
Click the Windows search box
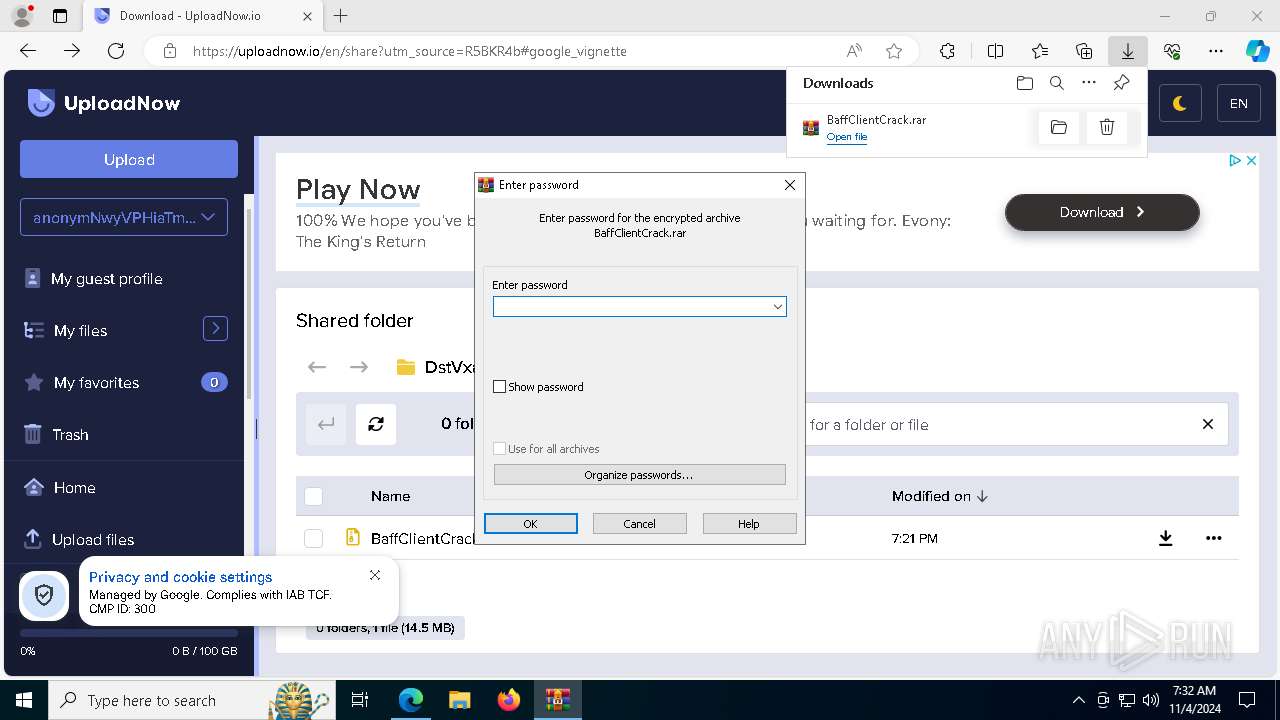tap(190, 700)
